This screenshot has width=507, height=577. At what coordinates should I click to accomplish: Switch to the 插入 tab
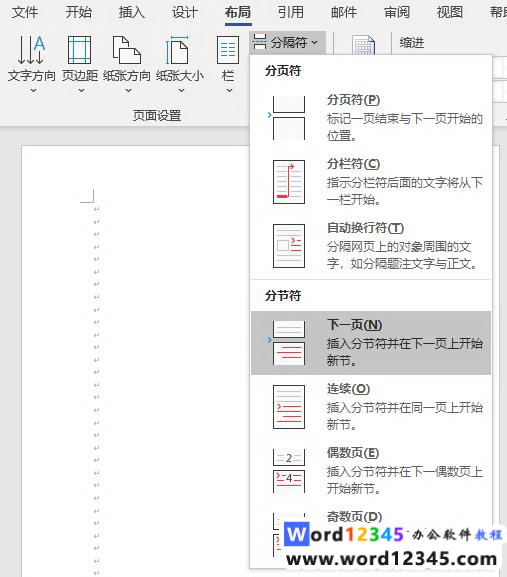coord(132,13)
